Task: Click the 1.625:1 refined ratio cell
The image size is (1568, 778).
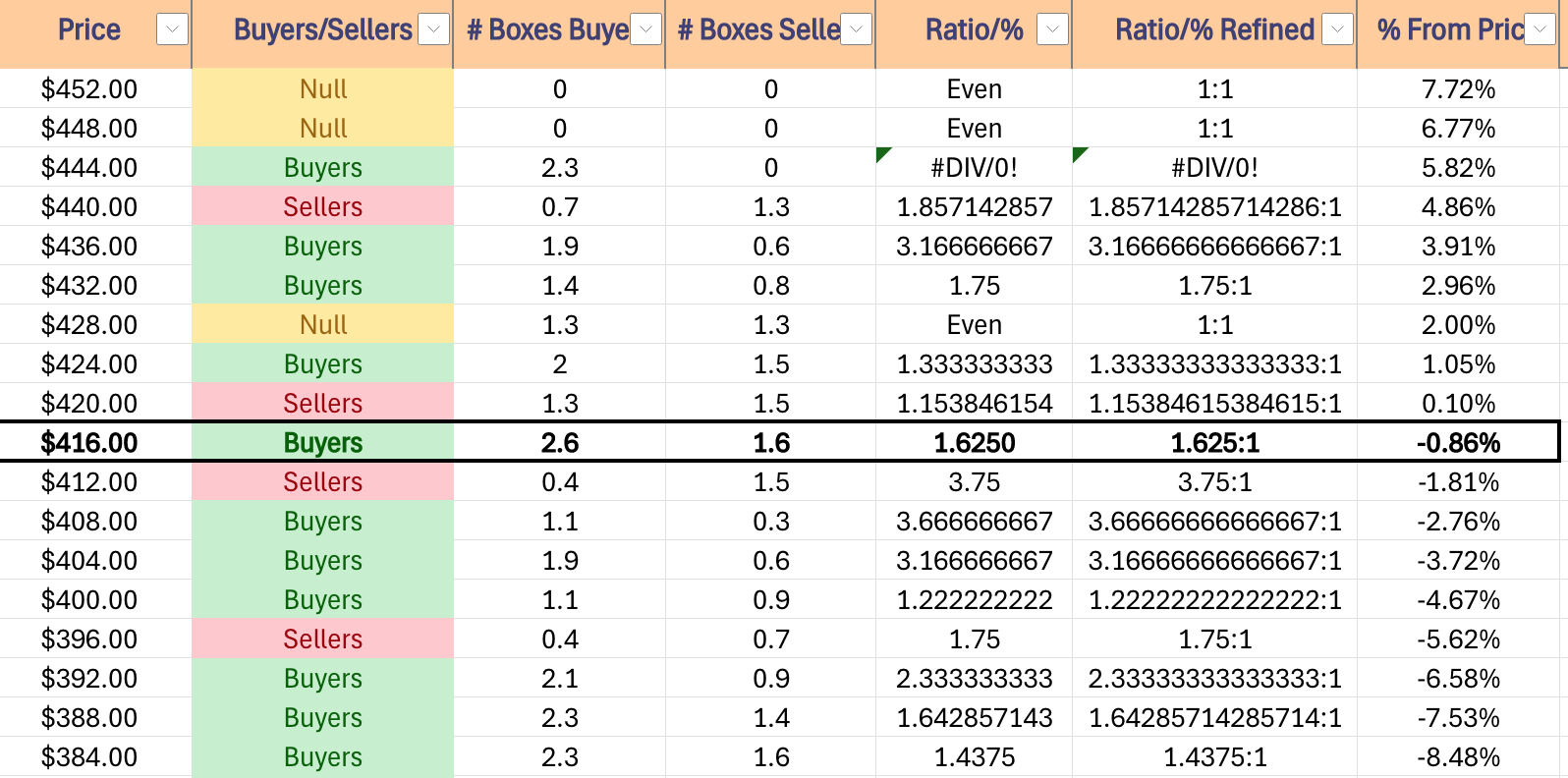Action: [1214, 443]
